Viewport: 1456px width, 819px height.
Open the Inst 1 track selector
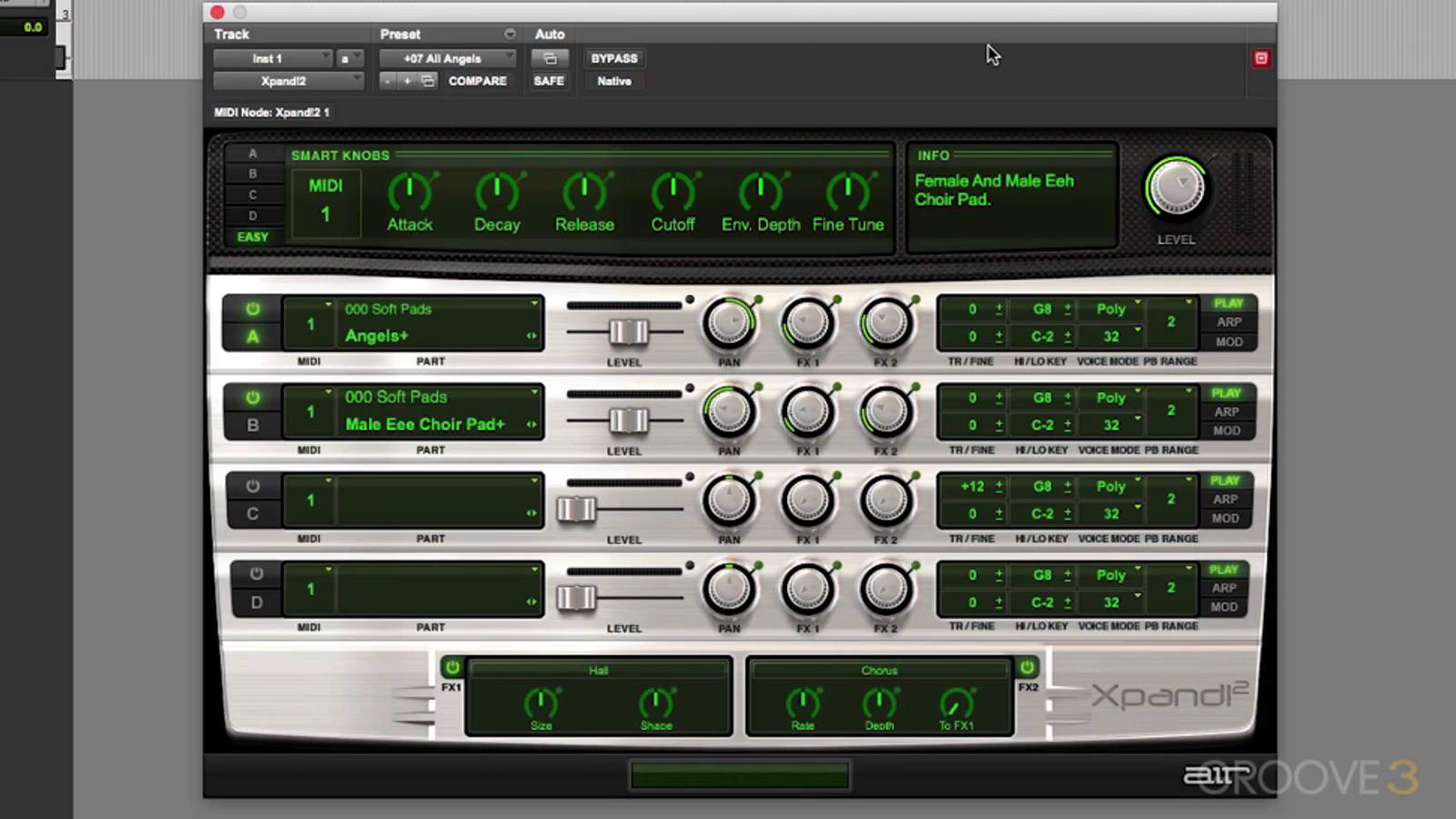(x=272, y=58)
